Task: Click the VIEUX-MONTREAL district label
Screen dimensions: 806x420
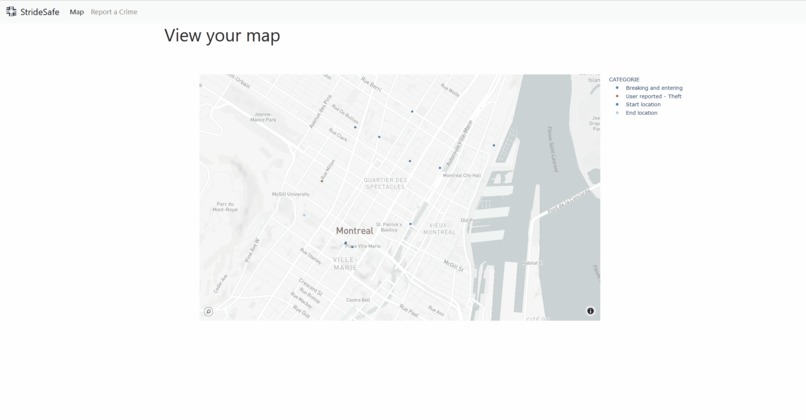Action: tap(439, 229)
